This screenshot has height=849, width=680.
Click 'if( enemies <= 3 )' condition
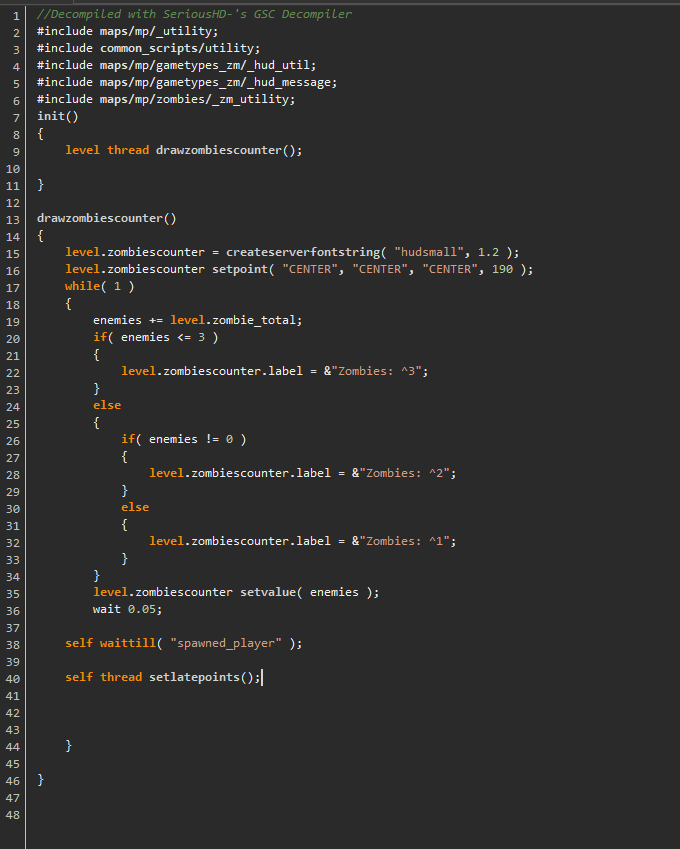tap(155, 337)
